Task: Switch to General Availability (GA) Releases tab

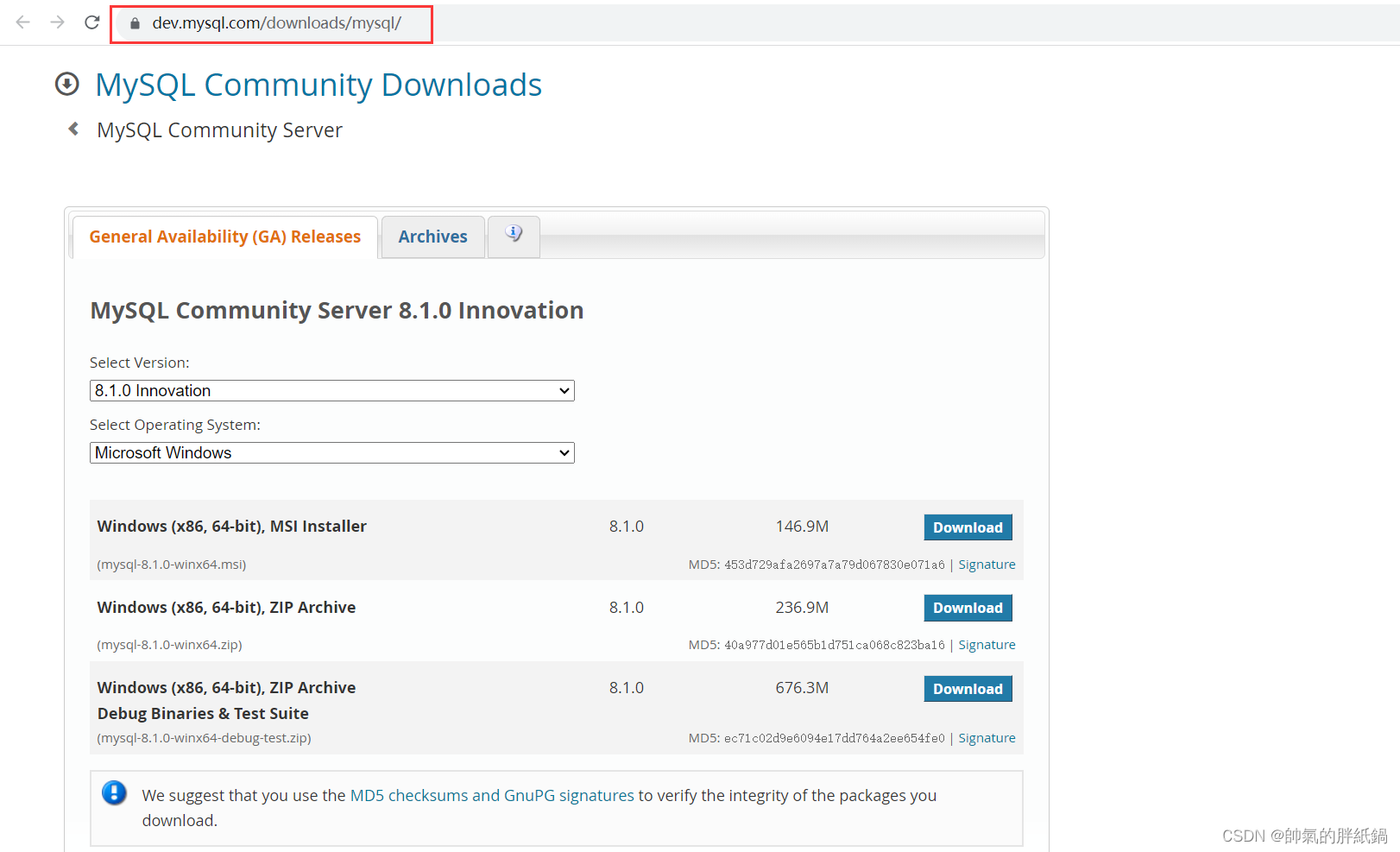Action: [225, 237]
